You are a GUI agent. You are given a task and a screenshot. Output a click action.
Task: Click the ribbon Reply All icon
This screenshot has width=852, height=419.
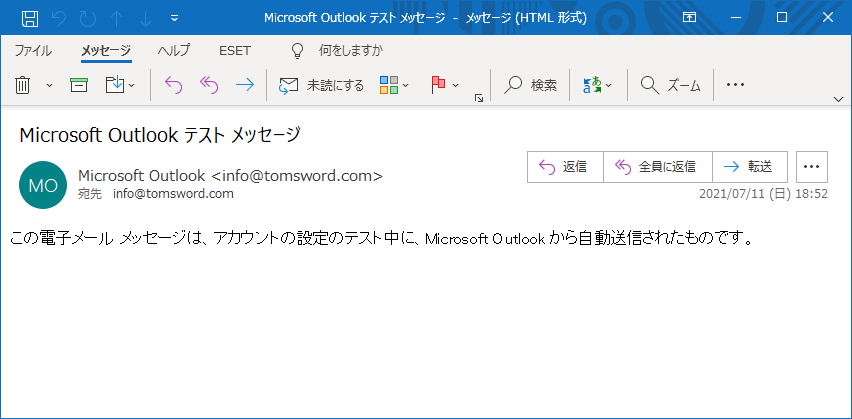tap(209, 85)
